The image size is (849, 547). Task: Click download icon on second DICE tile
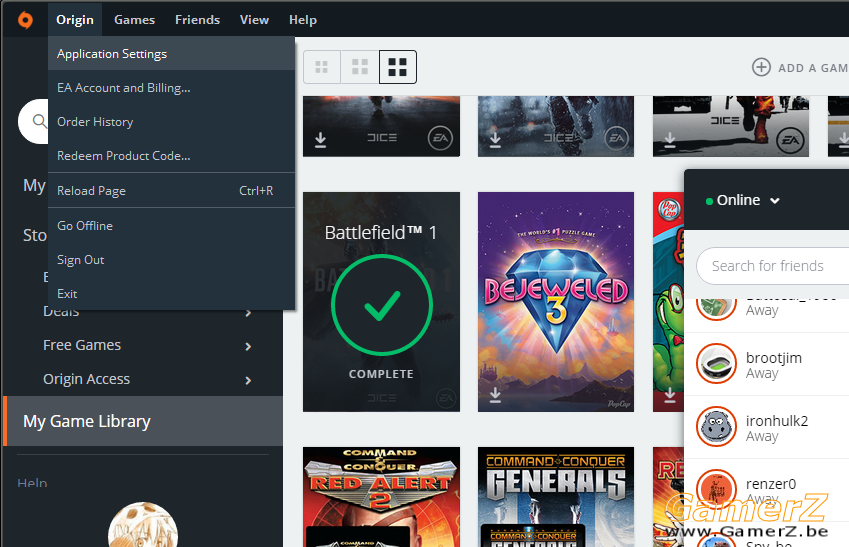coord(495,140)
